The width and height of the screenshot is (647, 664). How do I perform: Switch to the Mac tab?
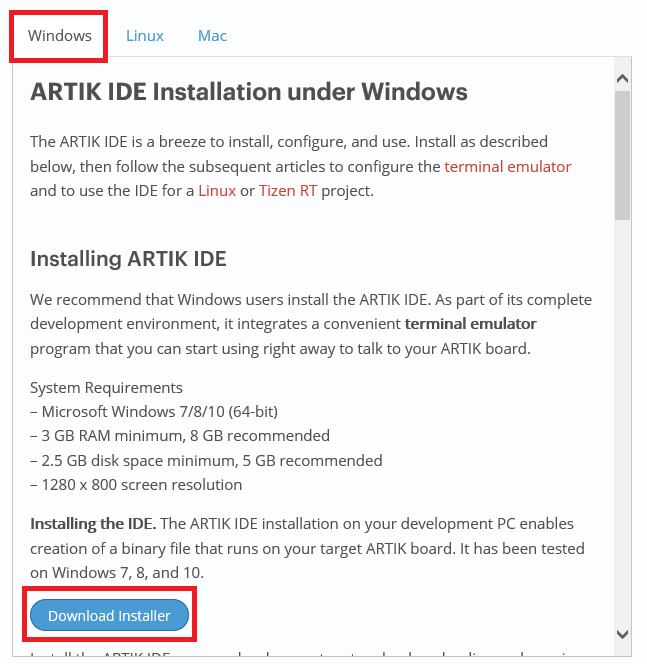click(x=212, y=36)
